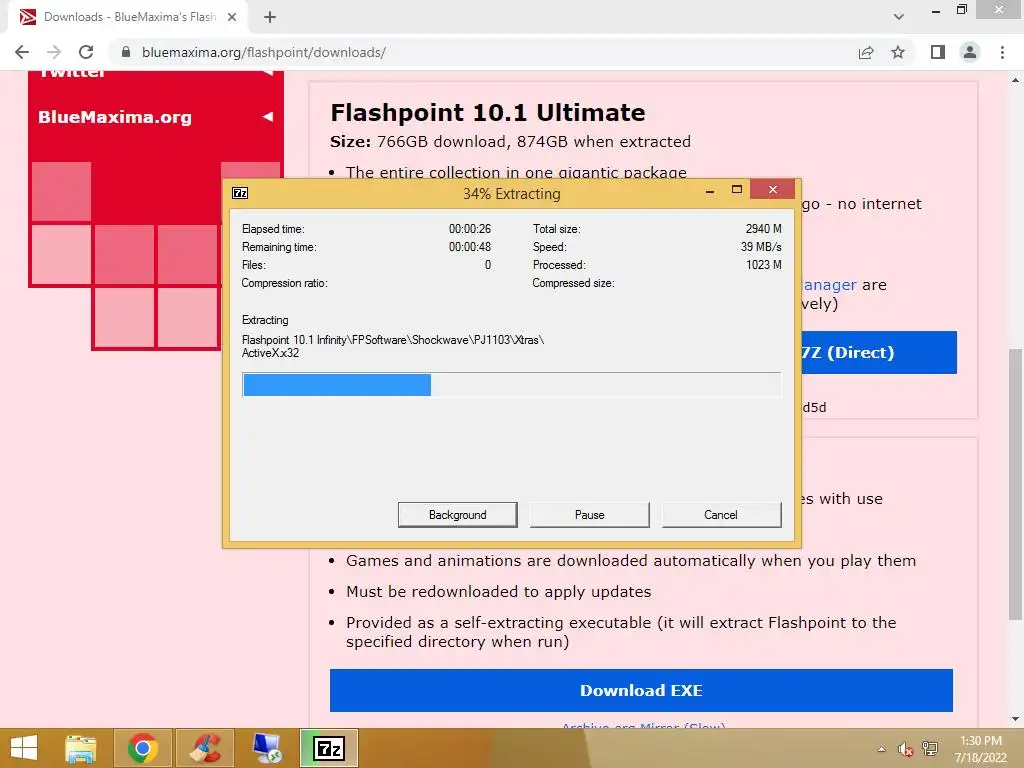The width and height of the screenshot is (1024, 768).
Task: Open the tab search chevron in Chrome
Action: pyautogui.click(x=899, y=17)
